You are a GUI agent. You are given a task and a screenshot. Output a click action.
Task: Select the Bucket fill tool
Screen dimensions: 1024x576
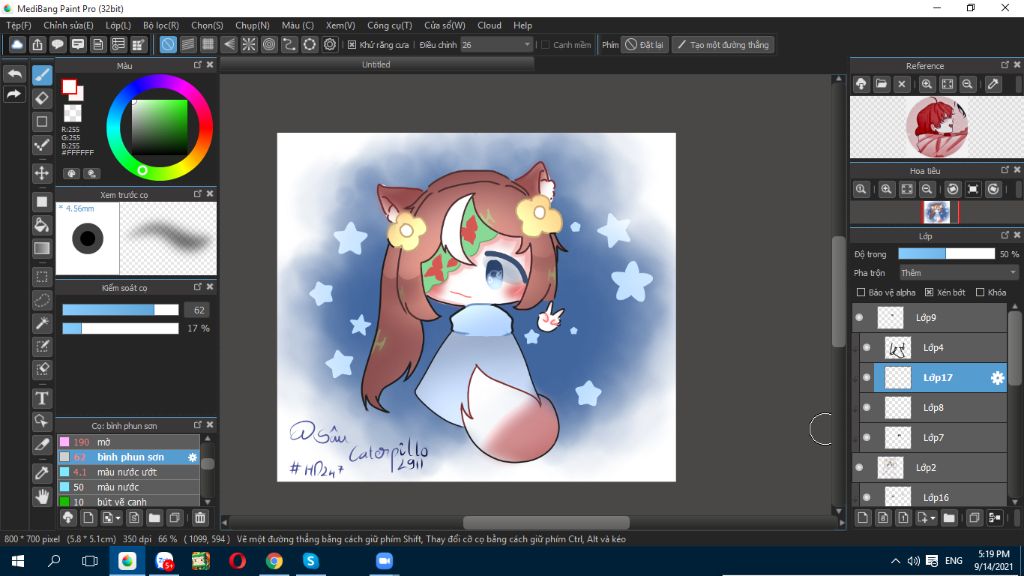tap(42, 225)
